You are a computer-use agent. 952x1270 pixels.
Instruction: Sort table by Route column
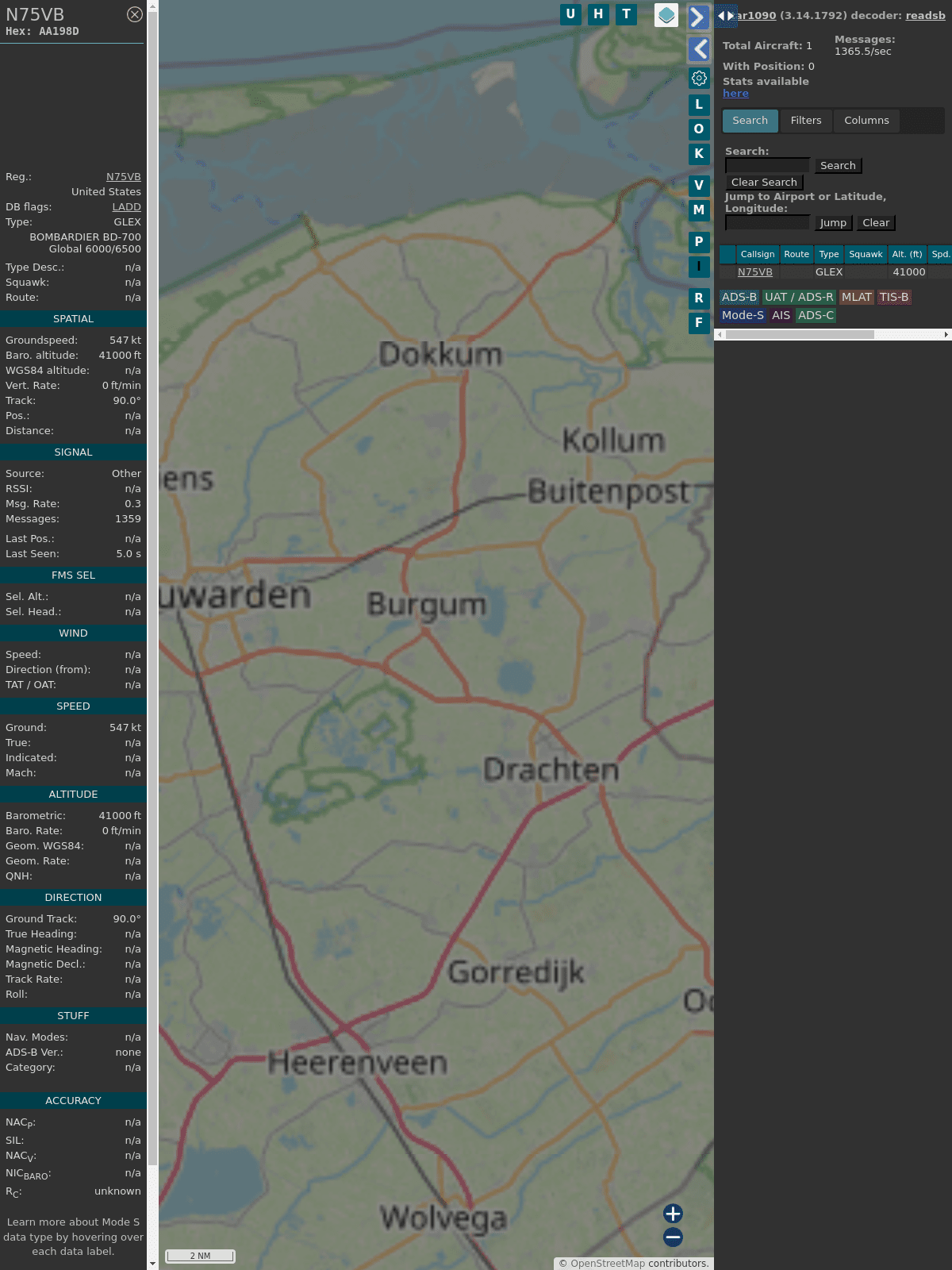pos(797,255)
